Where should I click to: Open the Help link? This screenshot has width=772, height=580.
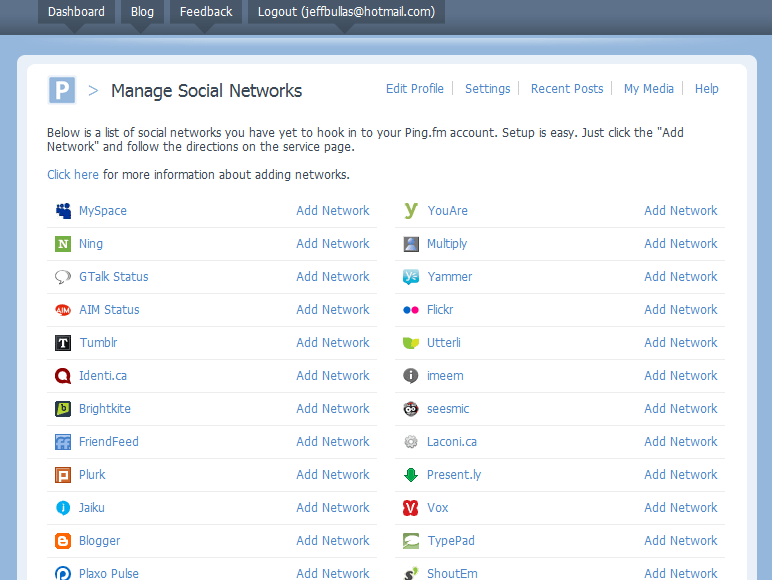707,89
